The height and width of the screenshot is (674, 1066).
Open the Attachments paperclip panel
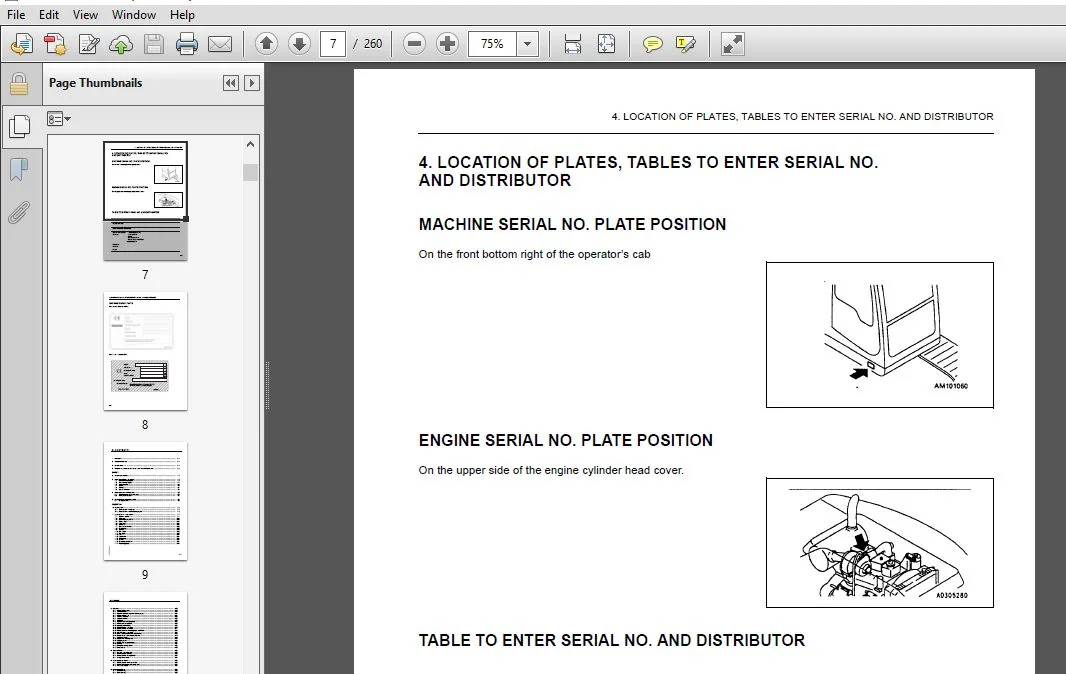pos(19,212)
